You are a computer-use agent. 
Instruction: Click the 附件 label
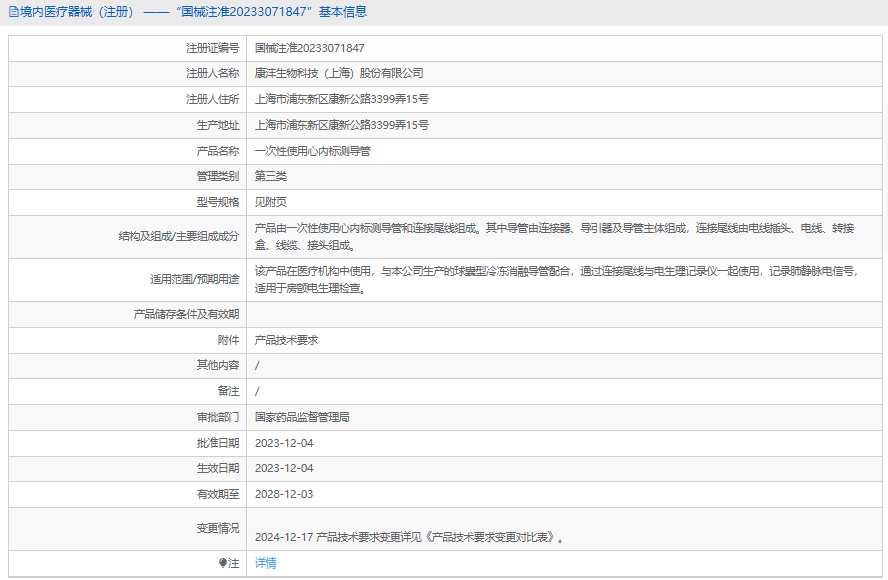coord(229,340)
